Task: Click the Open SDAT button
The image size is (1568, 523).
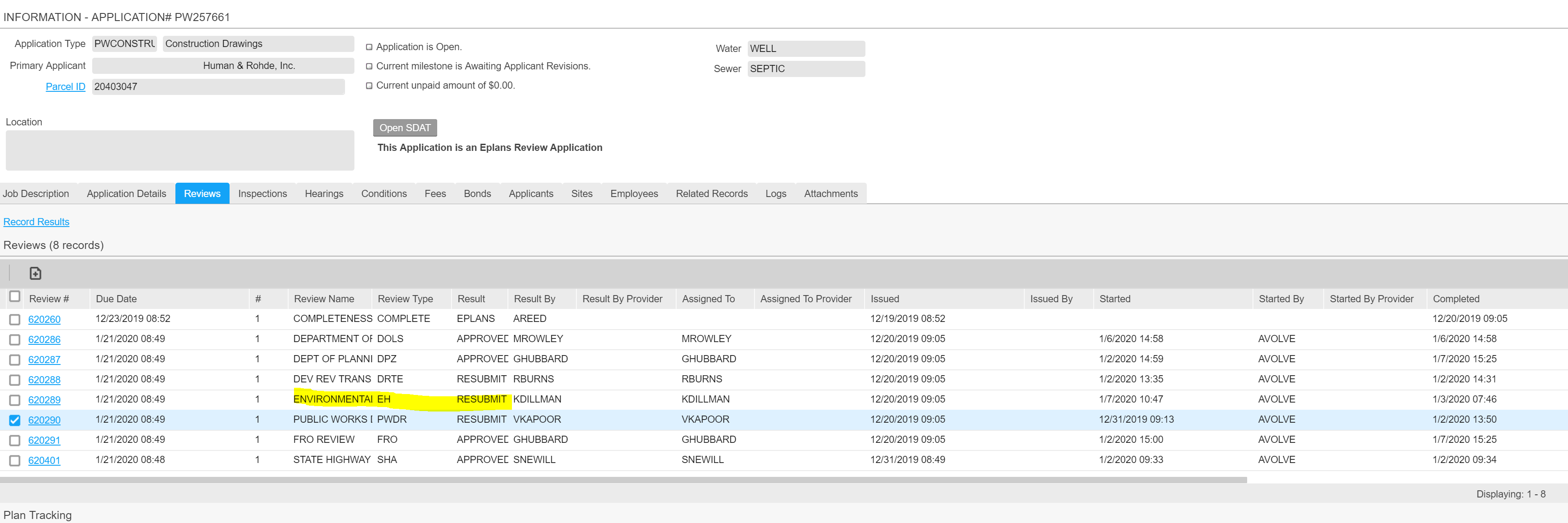Action: 405,128
